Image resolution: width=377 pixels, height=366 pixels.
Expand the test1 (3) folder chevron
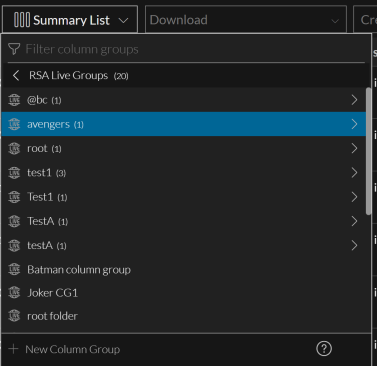click(x=354, y=173)
